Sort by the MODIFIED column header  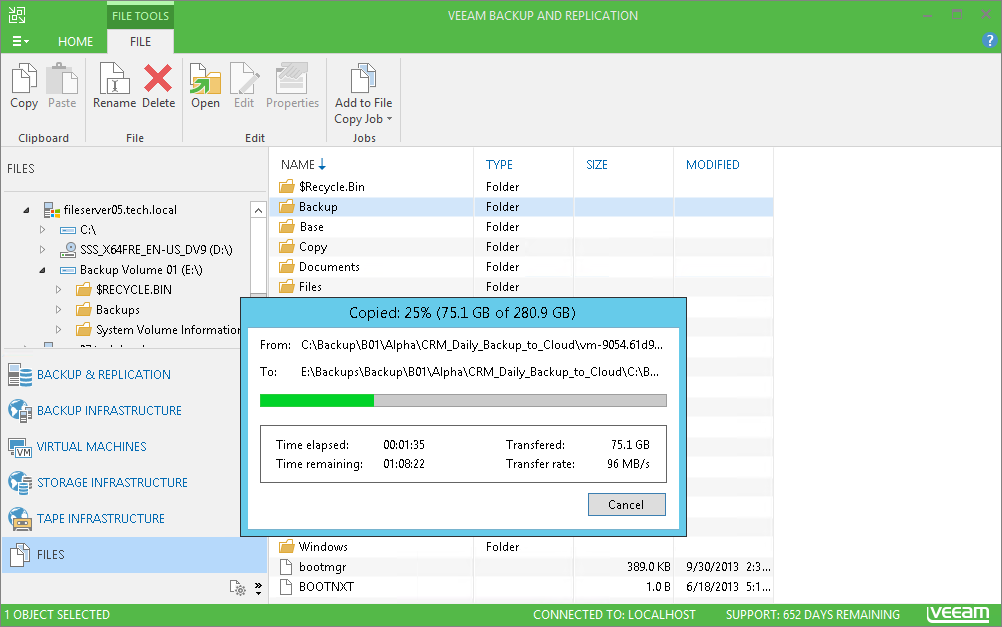pyautogui.click(x=713, y=165)
